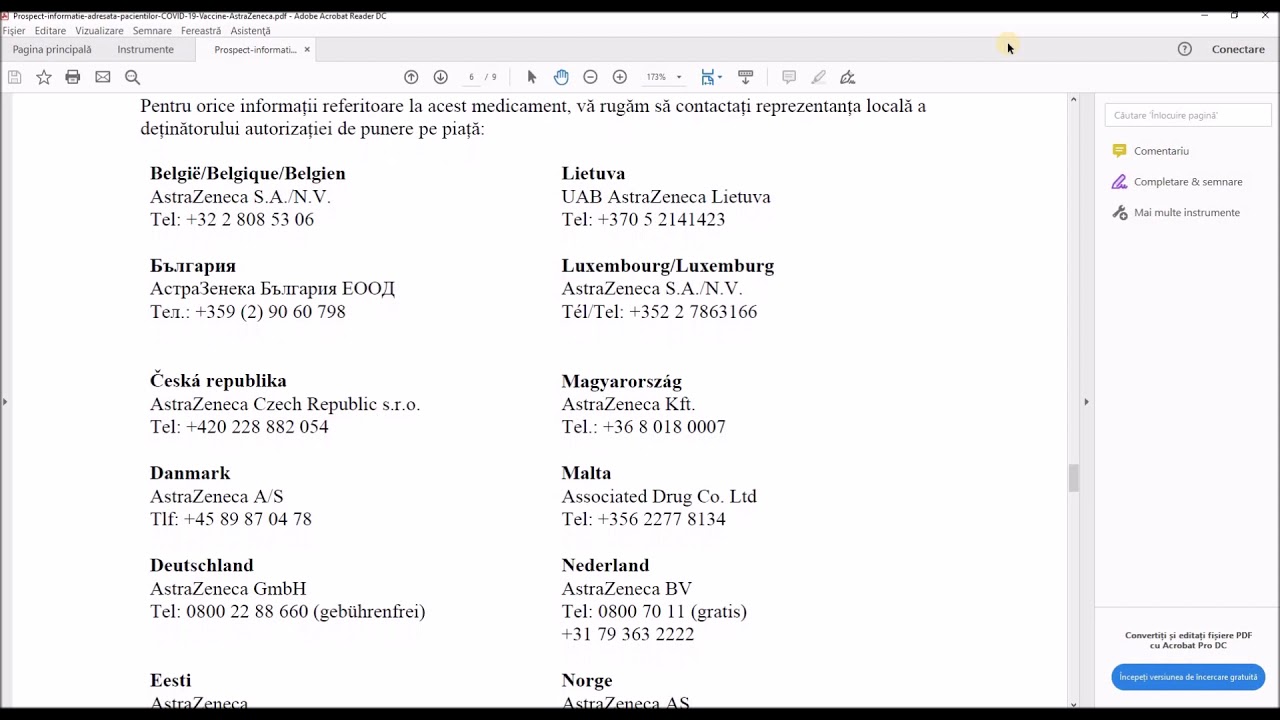The height and width of the screenshot is (720, 1280).
Task: Click the Nederland heading
Action: (x=606, y=565)
